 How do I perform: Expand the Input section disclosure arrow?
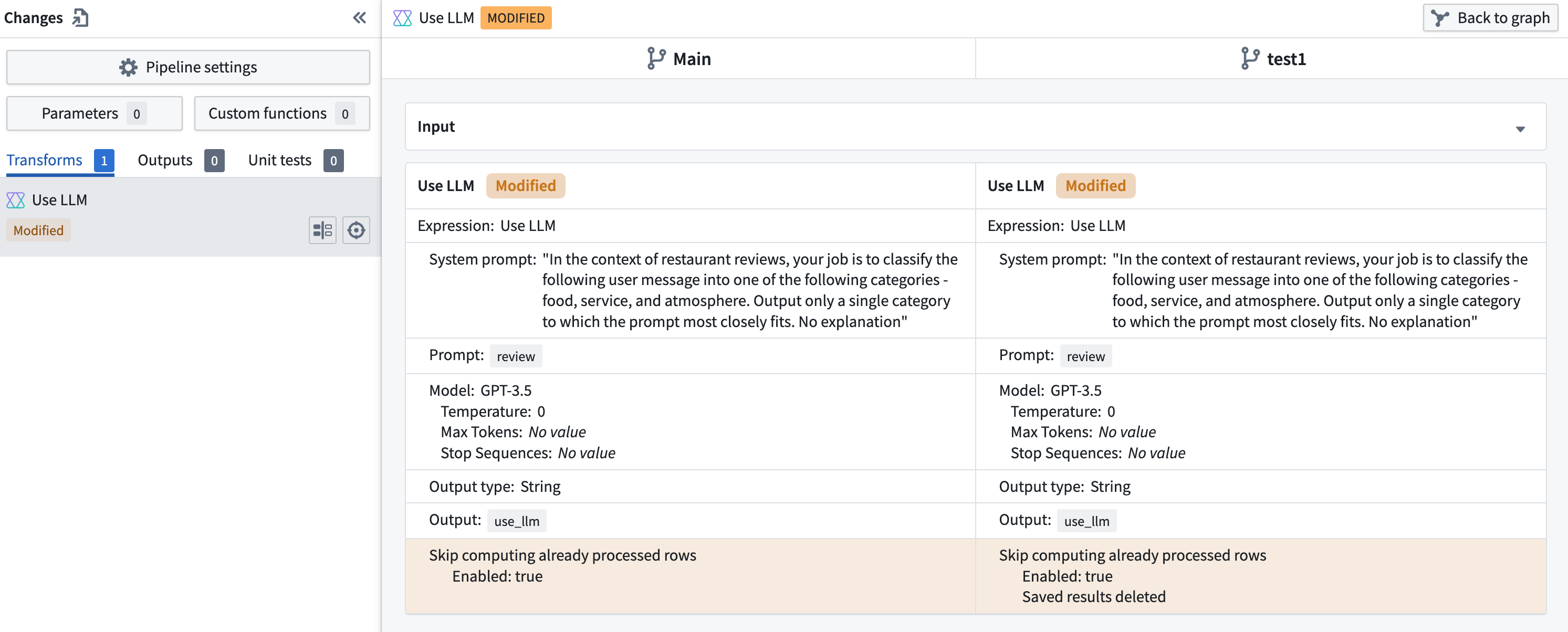[x=1521, y=128]
